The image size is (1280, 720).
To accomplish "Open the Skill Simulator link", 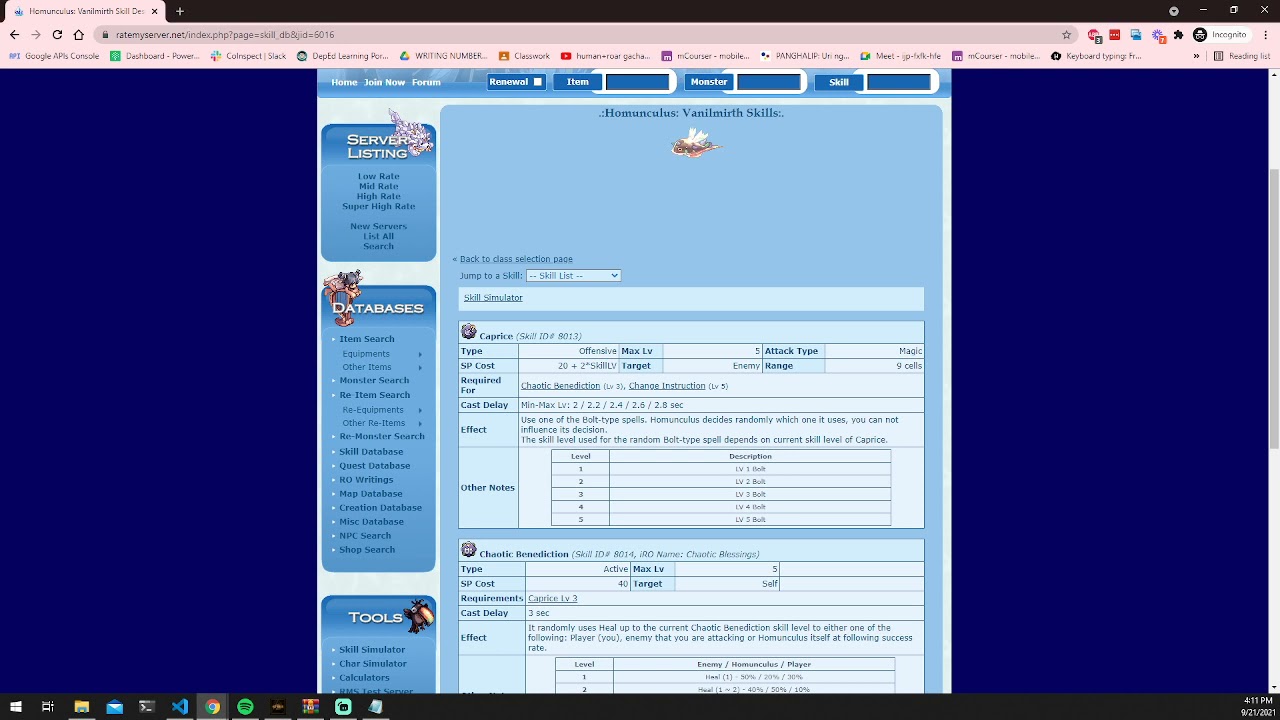I will pos(493,297).
